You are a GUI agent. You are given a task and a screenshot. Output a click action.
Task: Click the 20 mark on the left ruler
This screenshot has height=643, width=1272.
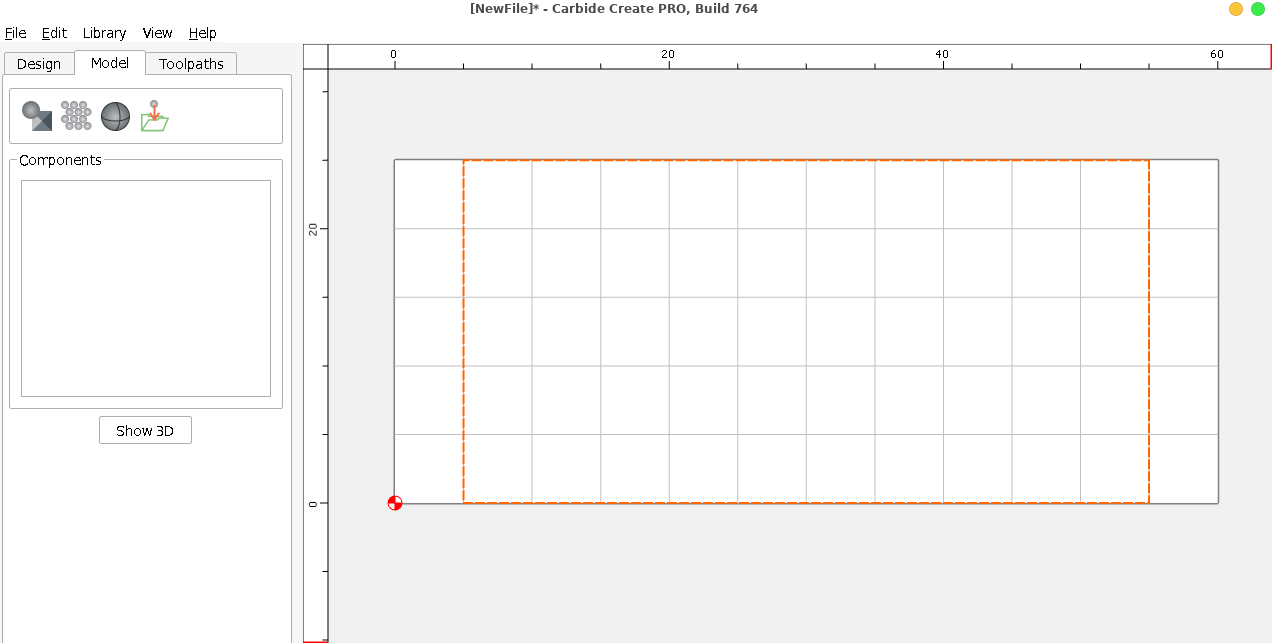[313, 228]
